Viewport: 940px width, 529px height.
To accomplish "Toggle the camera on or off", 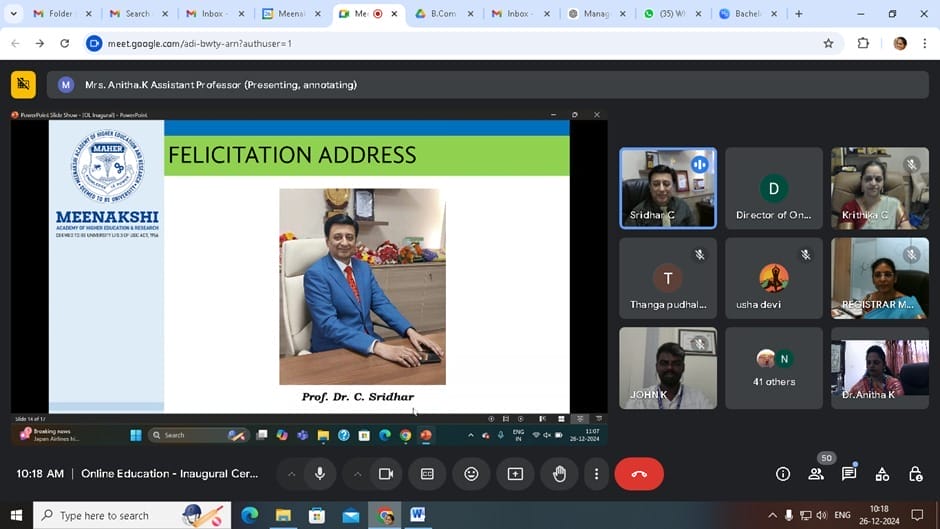I will (385, 474).
